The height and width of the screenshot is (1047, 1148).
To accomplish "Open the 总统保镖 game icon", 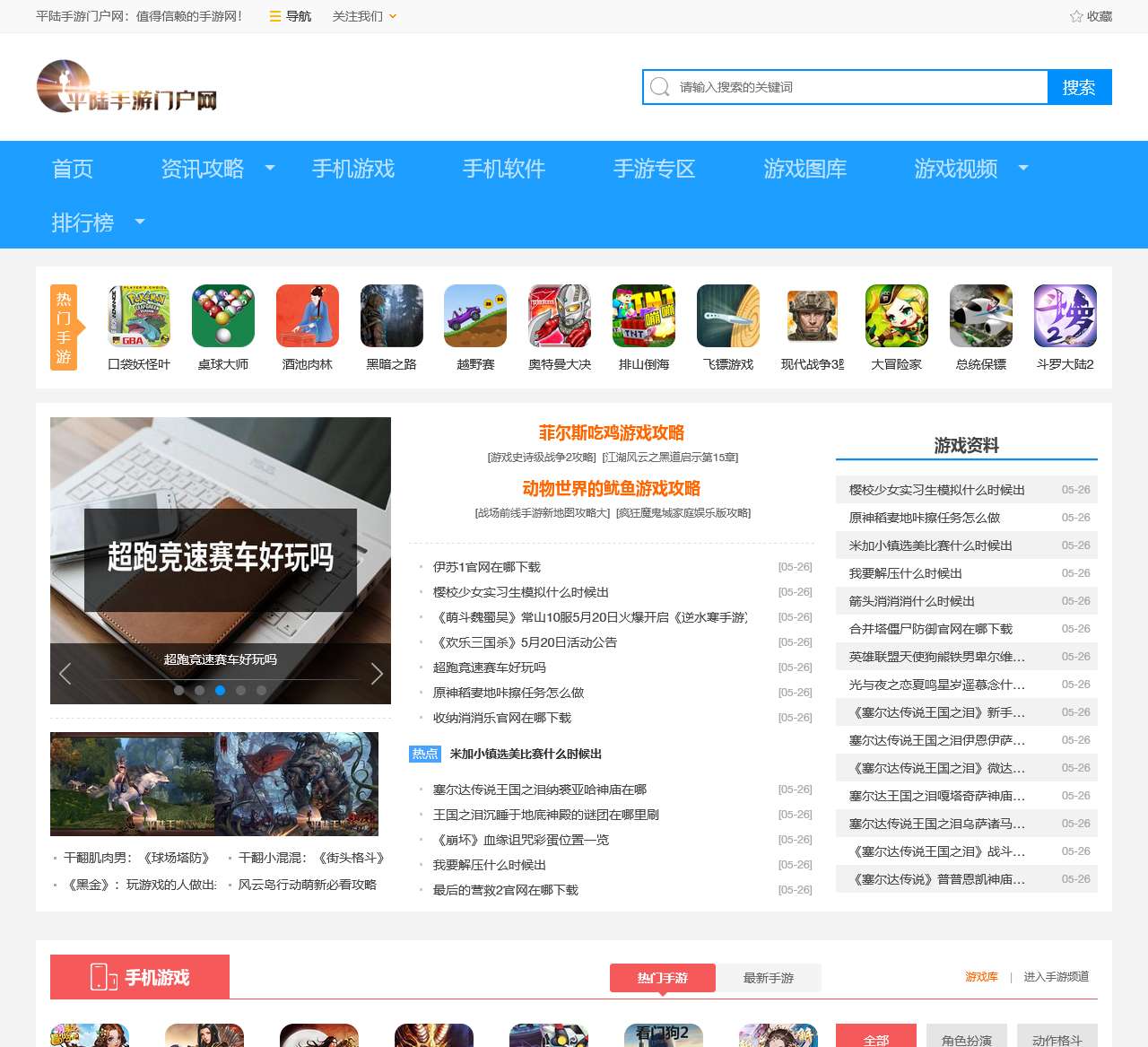I will 981,316.
